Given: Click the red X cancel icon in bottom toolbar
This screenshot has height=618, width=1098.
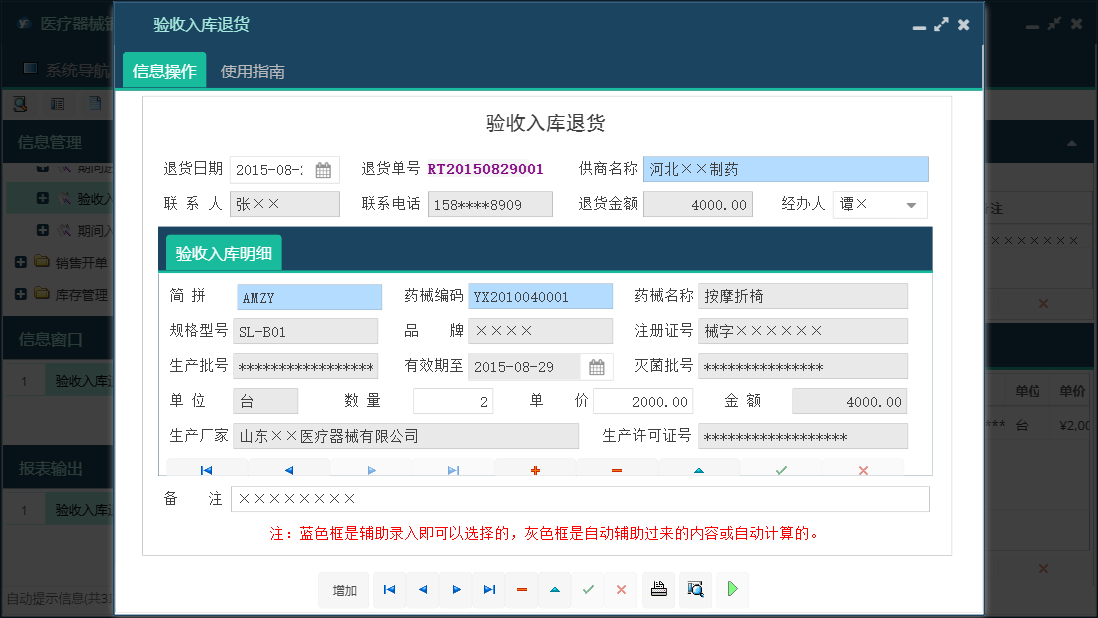Looking at the screenshot, I should coord(621,590).
